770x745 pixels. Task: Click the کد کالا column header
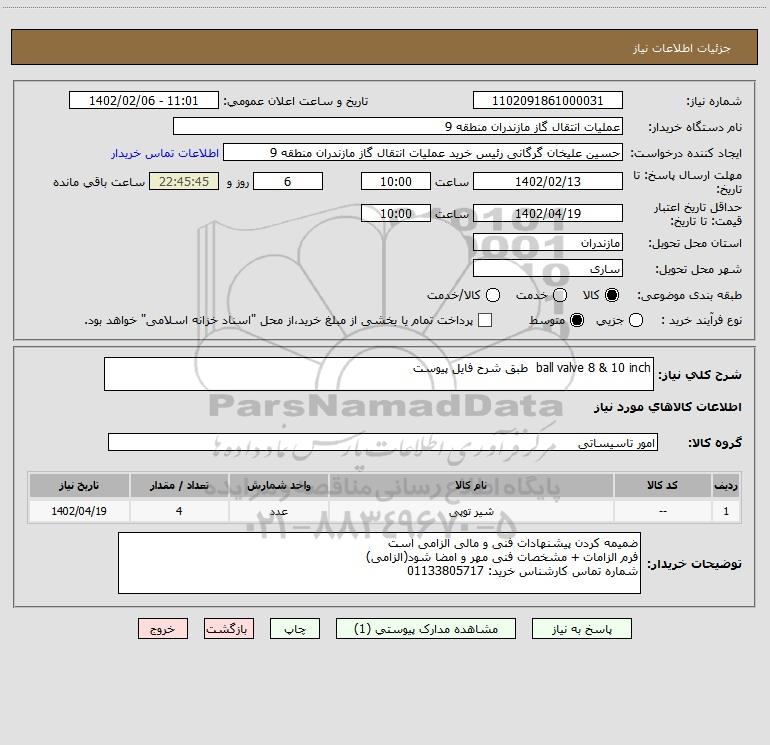pyautogui.click(x=662, y=485)
